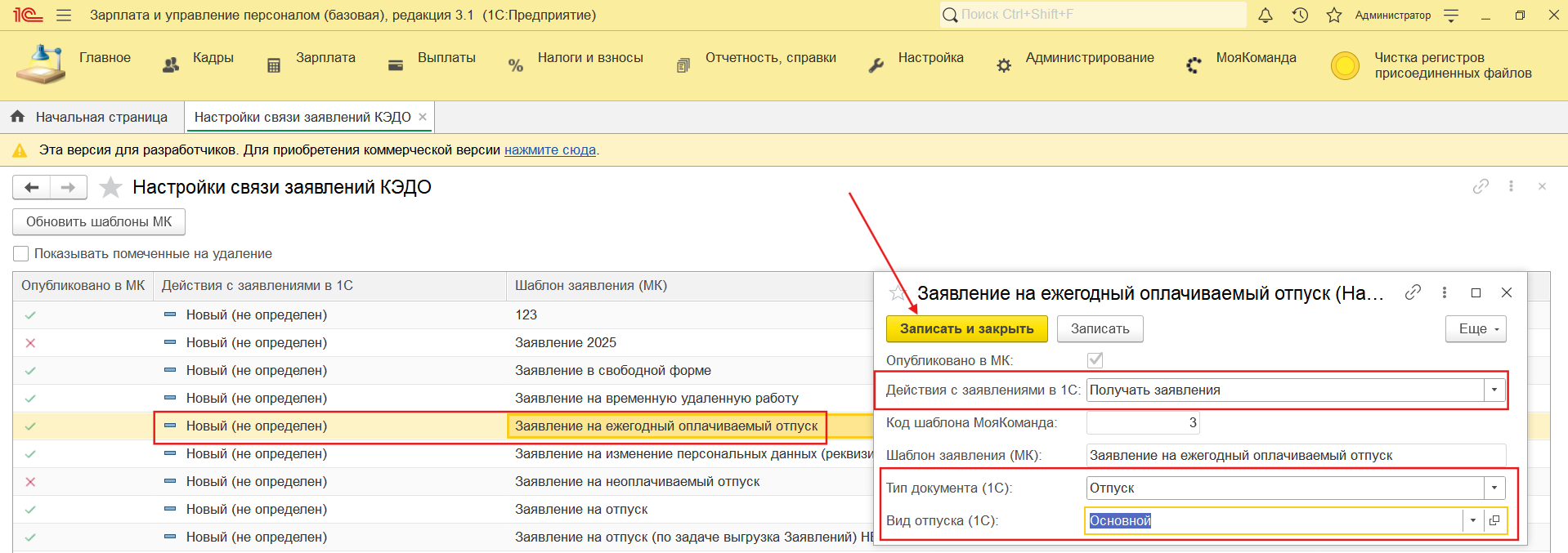The height and width of the screenshot is (553, 1568).
Task: Add current page to favorites star
Action: click(x=110, y=188)
